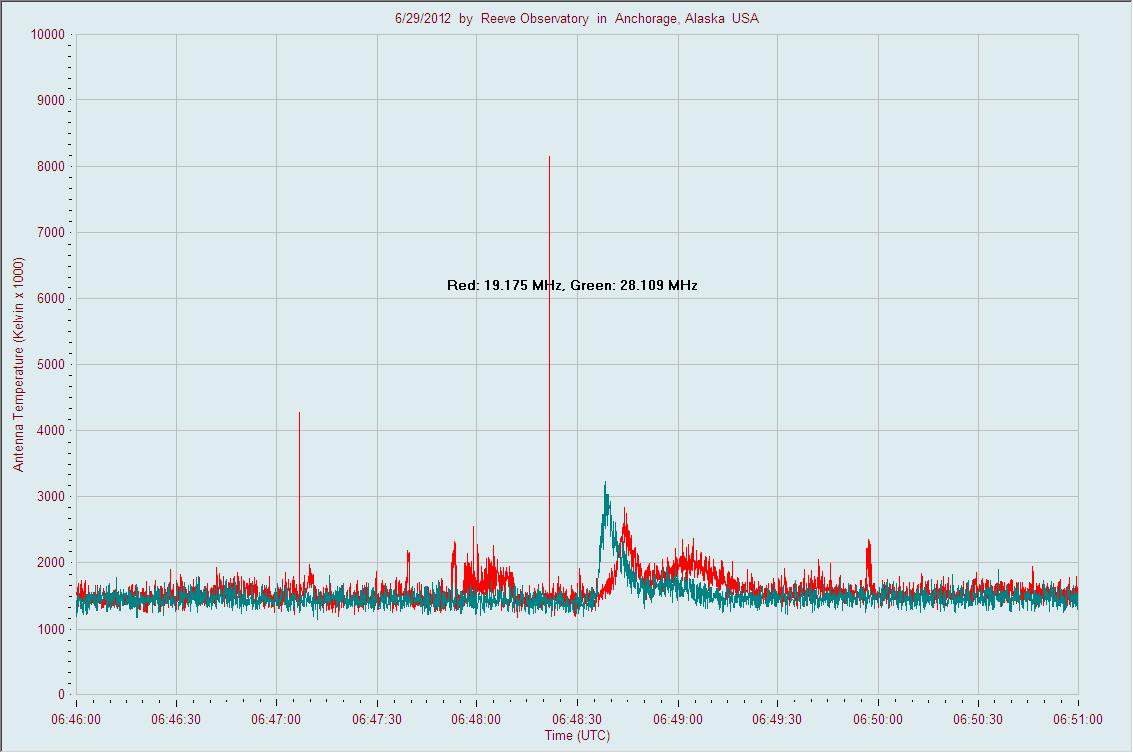Image resolution: width=1133 pixels, height=753 pixels.
Task: Click the 06:48:30 time label
Action: pyautogui.click(x=577, y=719)
